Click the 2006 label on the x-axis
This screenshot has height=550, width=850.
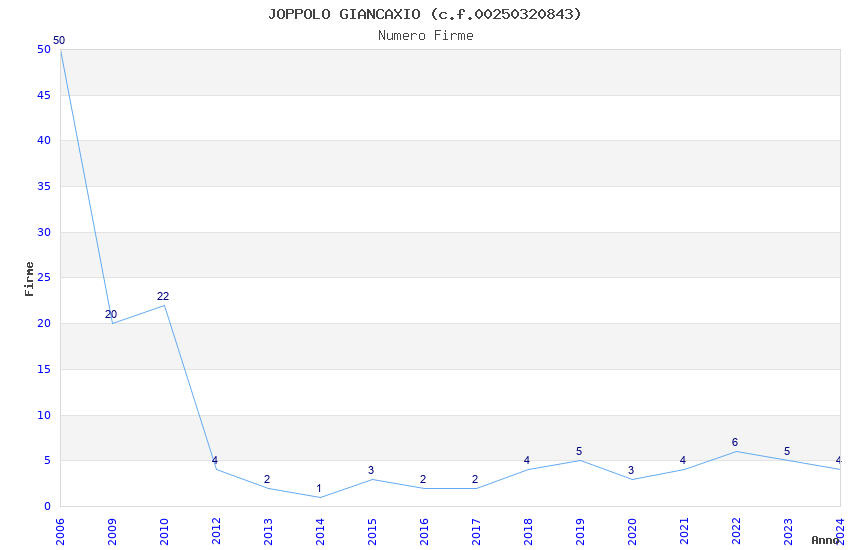click(61, 530)
